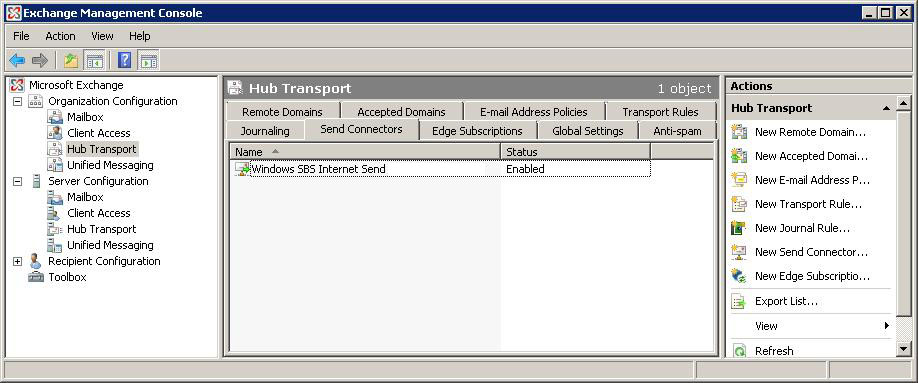Click the Forward arrow toolbar icon

40,60
